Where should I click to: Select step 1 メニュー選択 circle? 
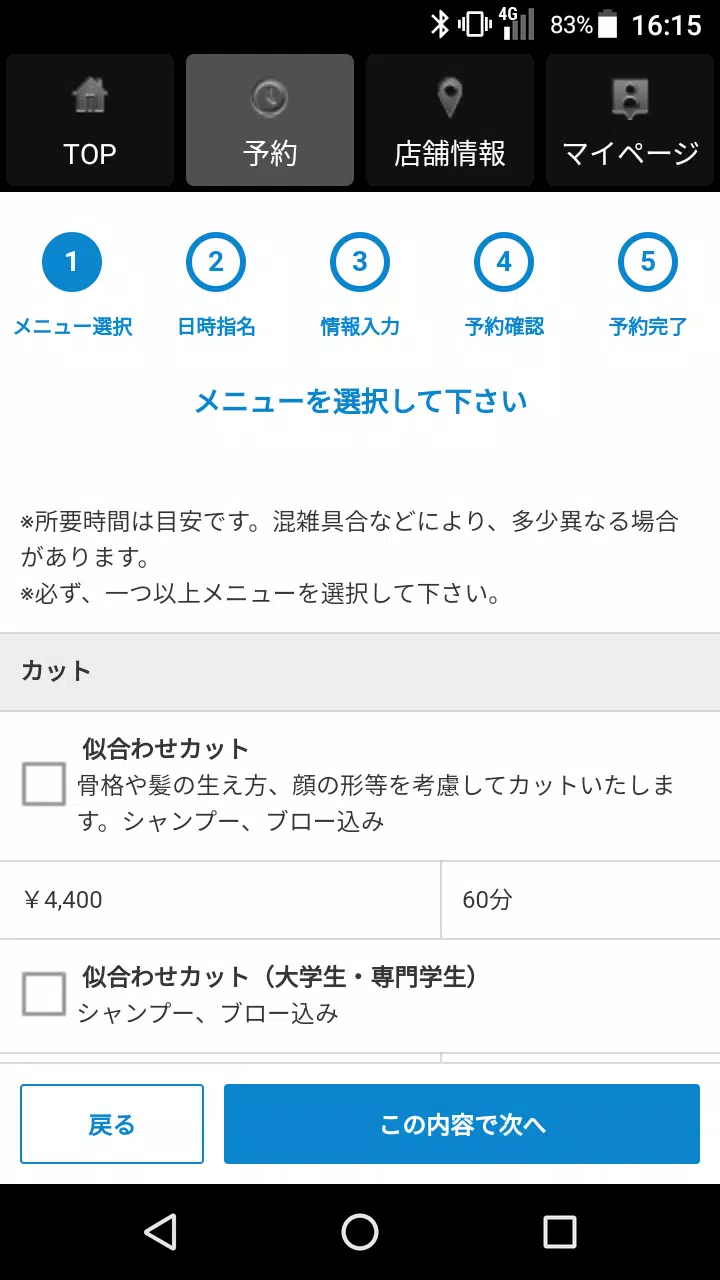(x=71, y=262)
